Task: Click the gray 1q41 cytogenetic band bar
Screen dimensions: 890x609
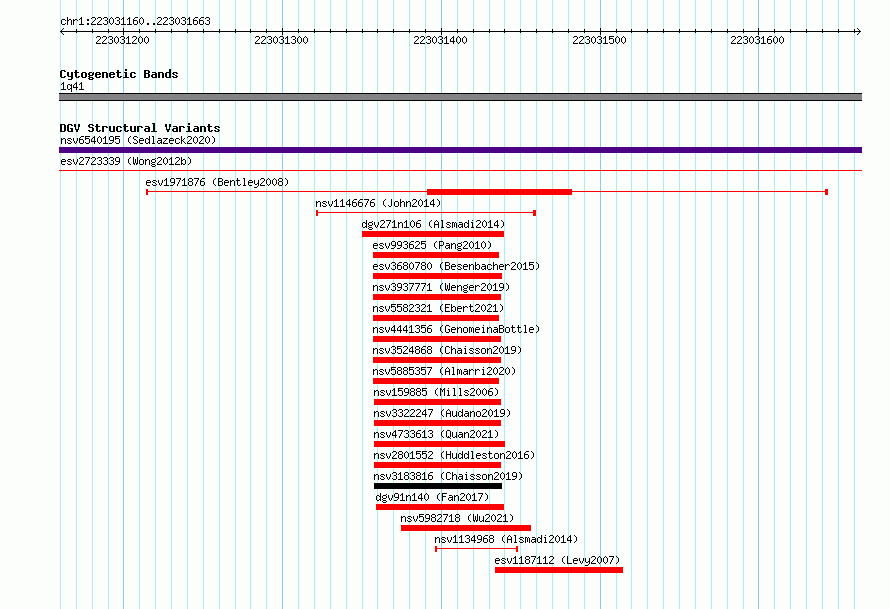Action: tap(460, 97)
